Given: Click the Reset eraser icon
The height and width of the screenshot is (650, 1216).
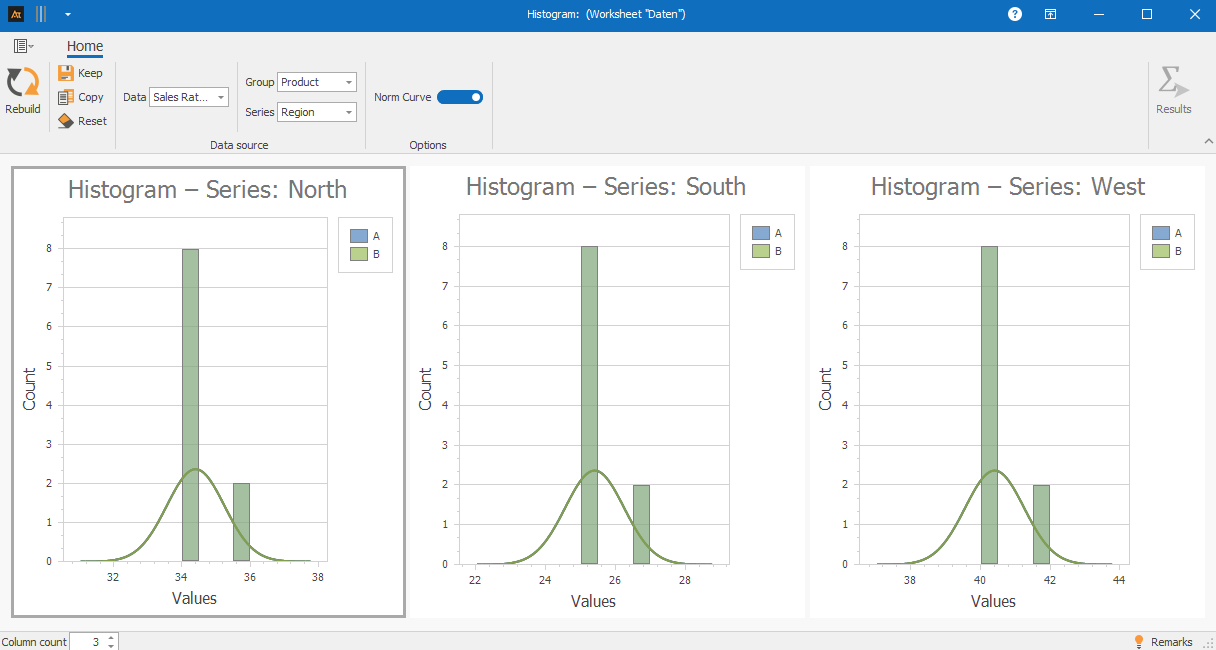Looking at the screenshot, I should [x=66, y=121].
